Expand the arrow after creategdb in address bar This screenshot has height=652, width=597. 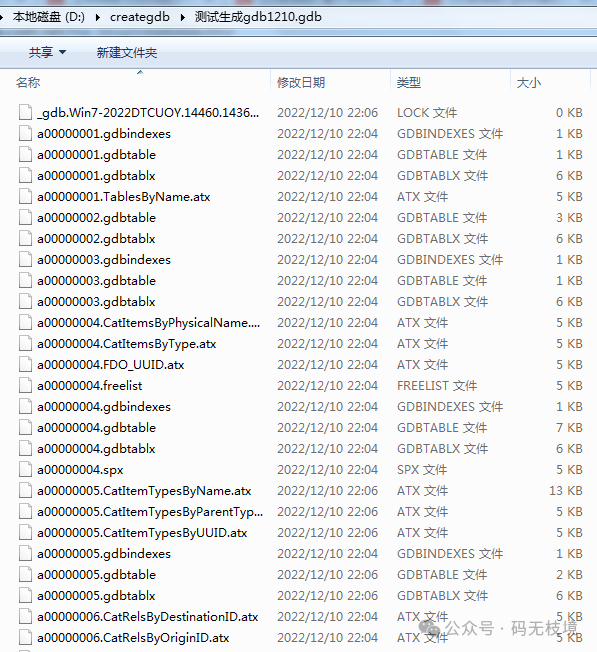tap(183, 17)
